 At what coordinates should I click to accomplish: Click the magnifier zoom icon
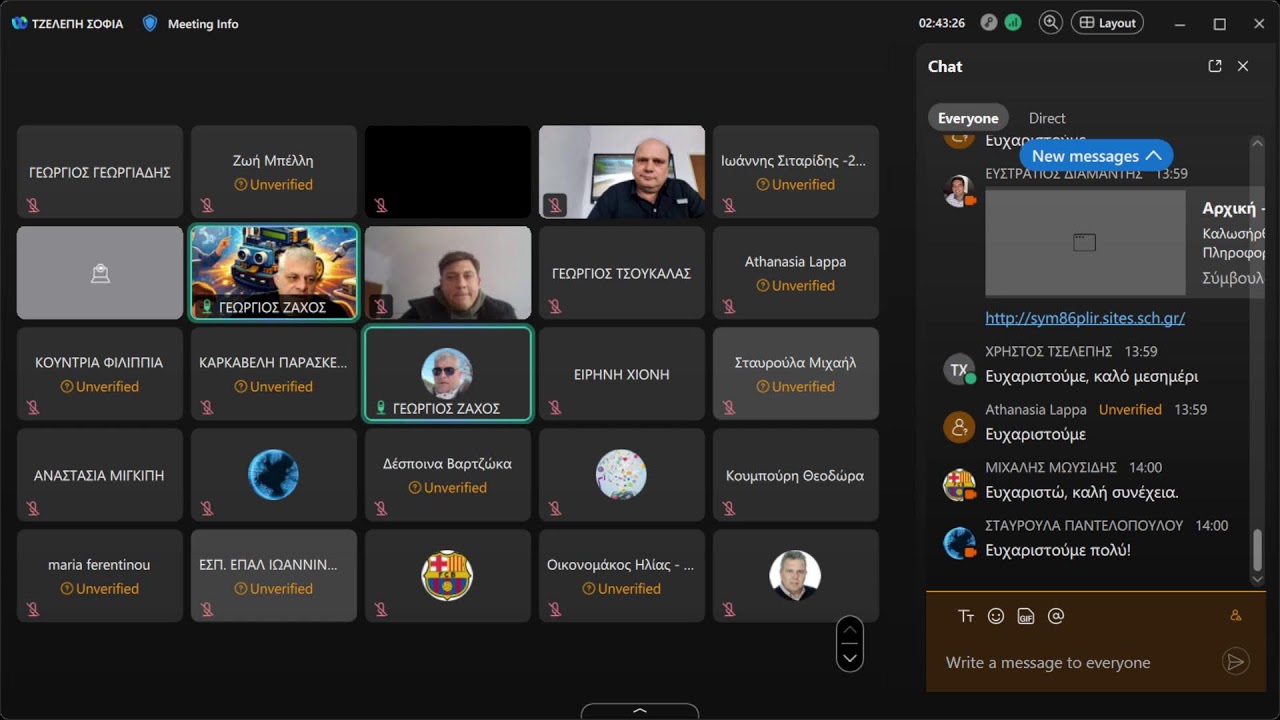[x=1051, y=22]
